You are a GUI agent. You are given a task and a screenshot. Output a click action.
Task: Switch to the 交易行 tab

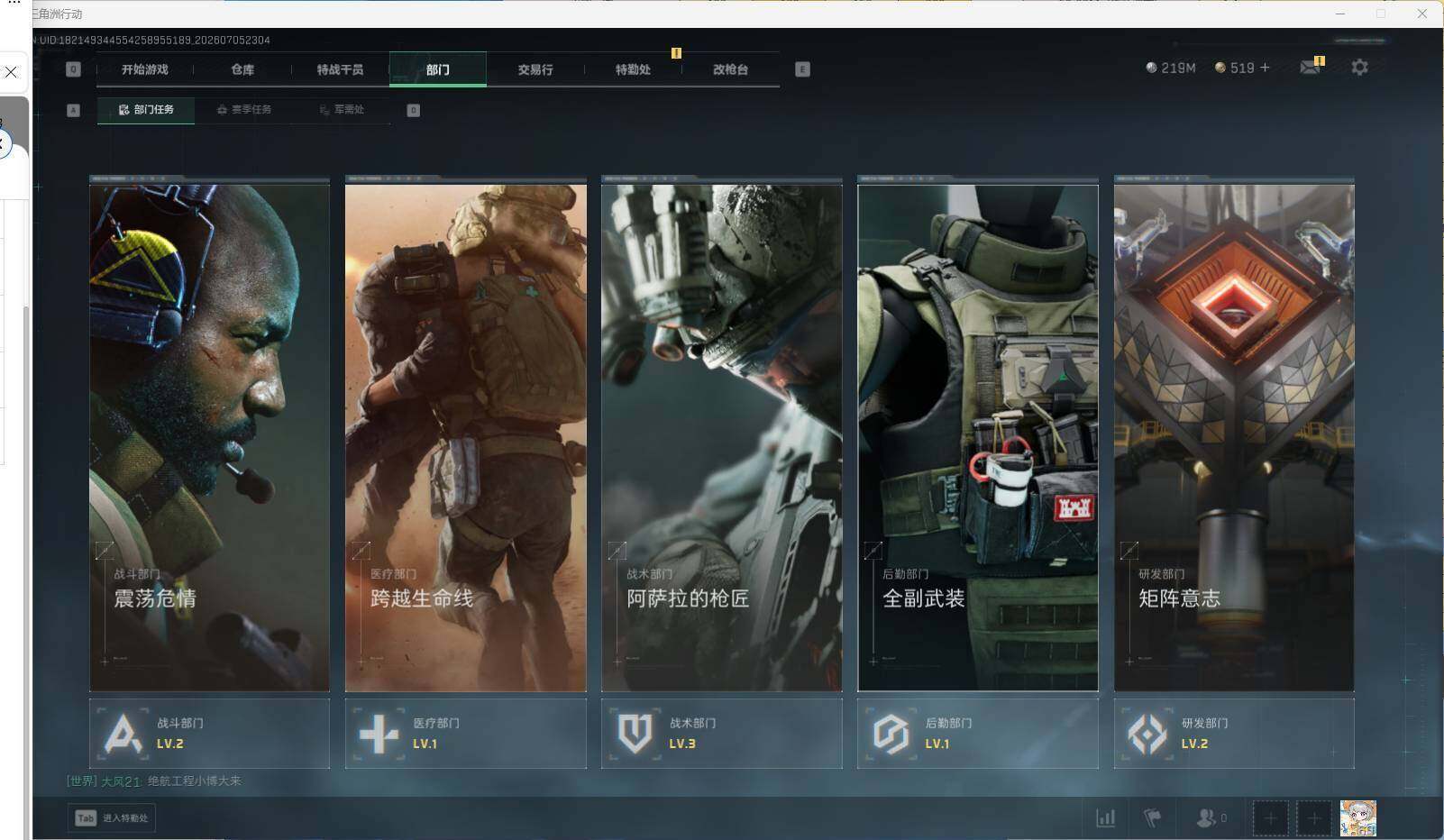(535, 69)
